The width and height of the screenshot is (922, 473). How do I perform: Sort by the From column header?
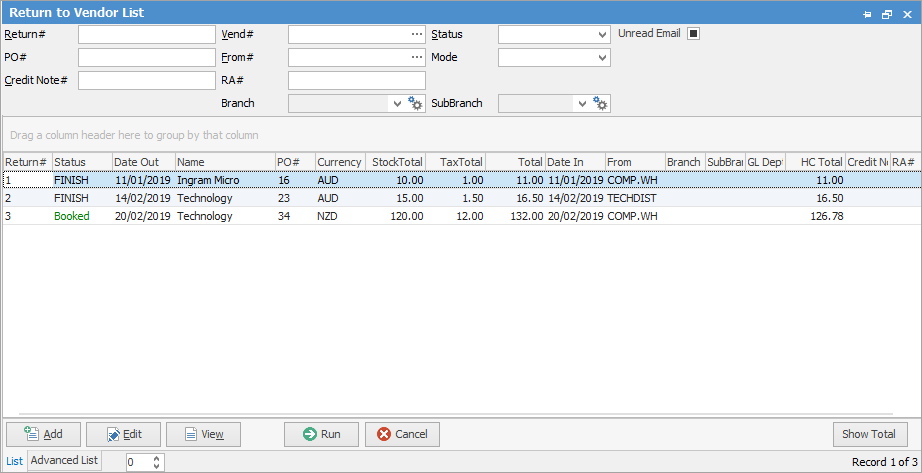click(636, 162)
